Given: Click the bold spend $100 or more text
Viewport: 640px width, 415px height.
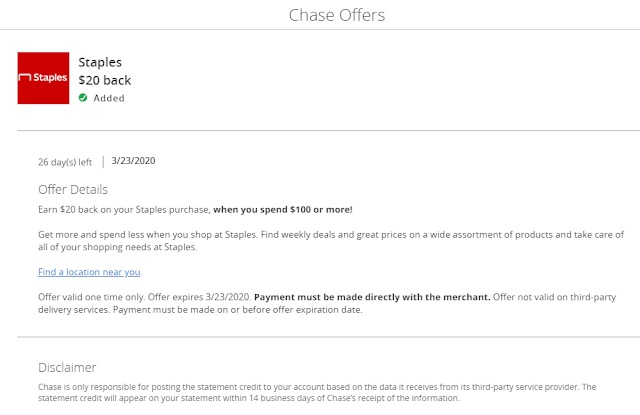Looking at the screenshot, I should coord(282,209).
